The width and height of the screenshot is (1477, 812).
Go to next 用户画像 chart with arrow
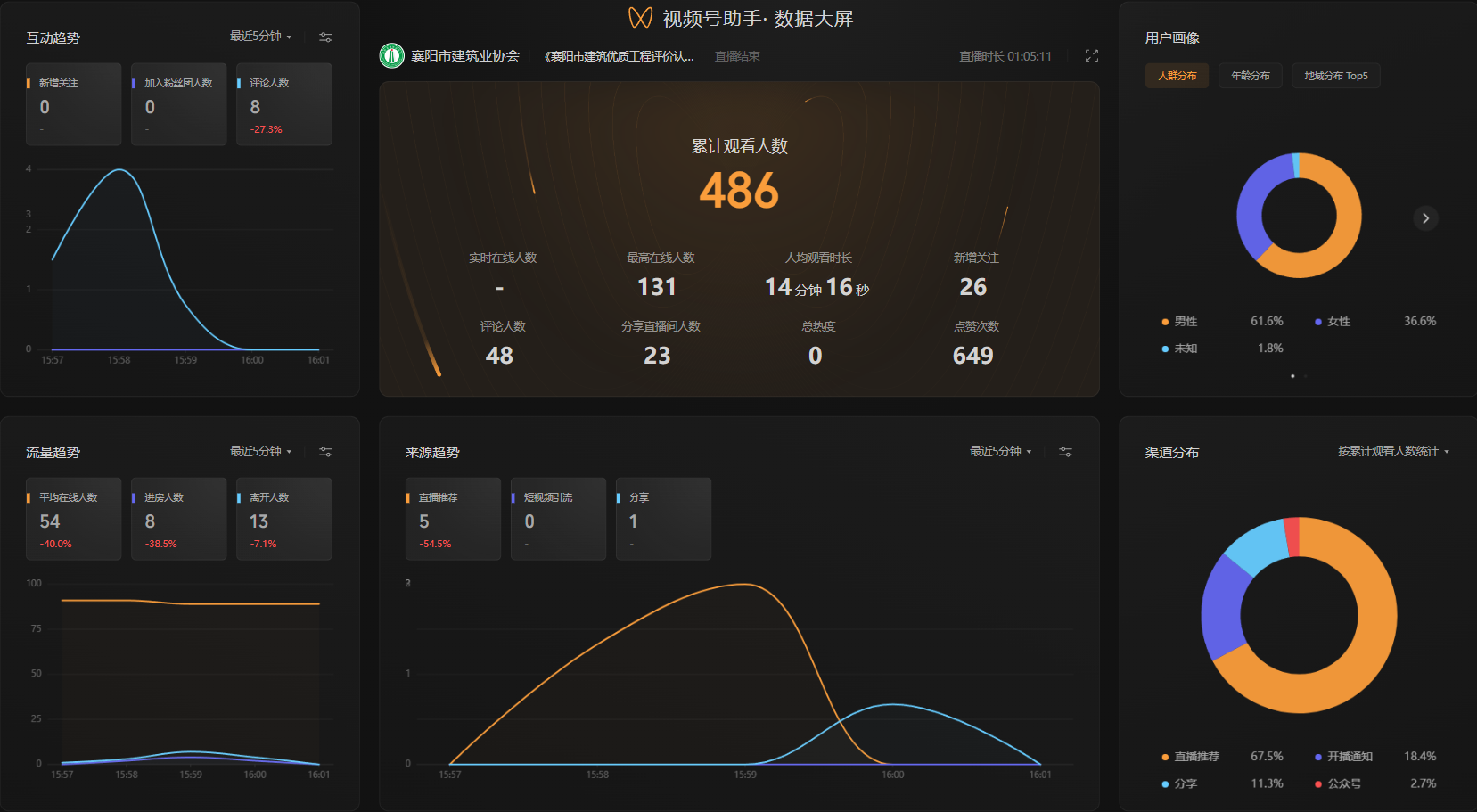coord(1425,218)
